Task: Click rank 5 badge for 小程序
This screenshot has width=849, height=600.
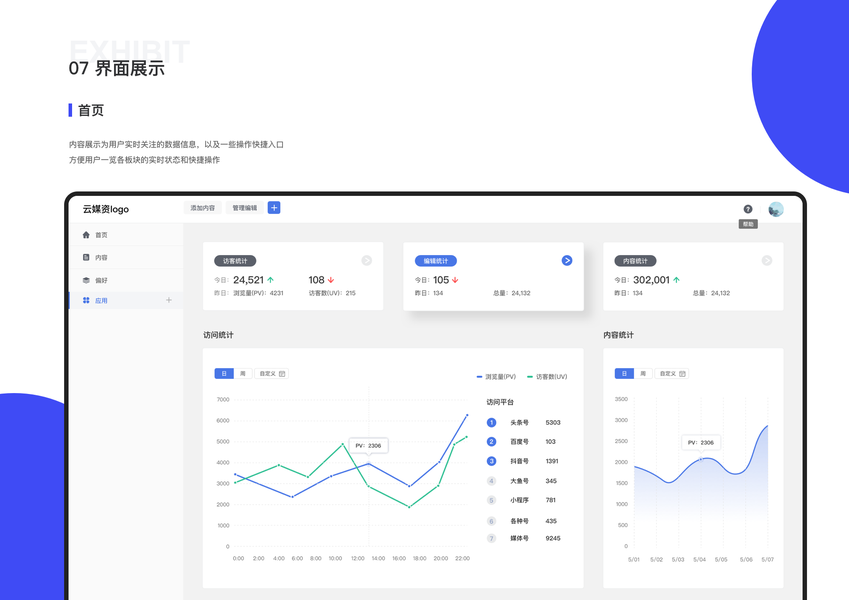Action: click(x=492, y=500)
